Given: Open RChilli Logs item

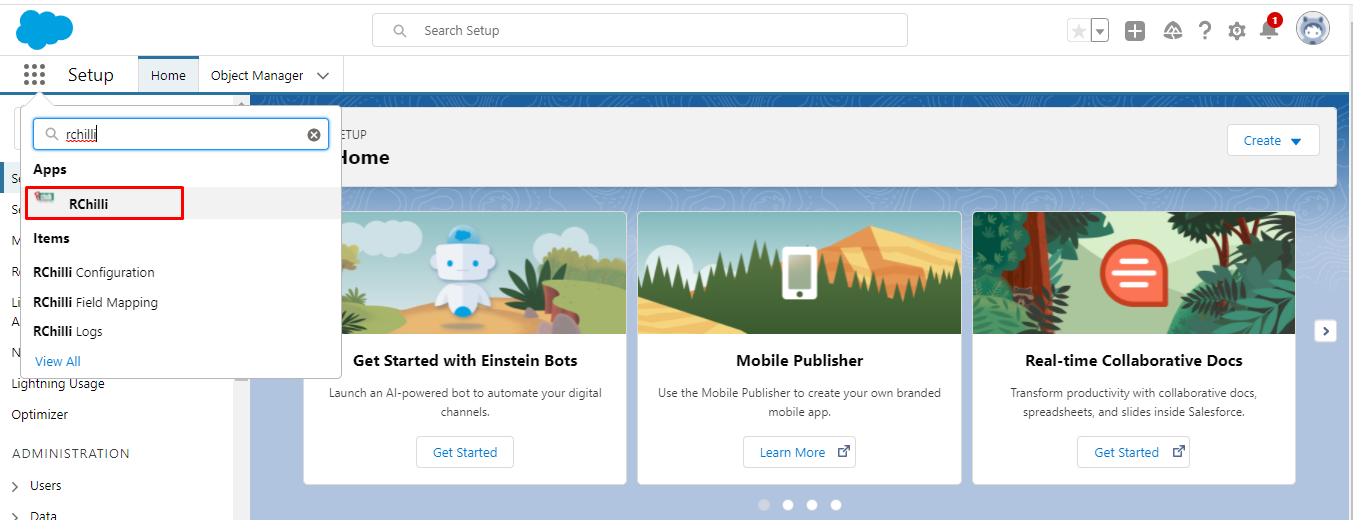Looking at the screenshot, I should [x=68, y=331].
